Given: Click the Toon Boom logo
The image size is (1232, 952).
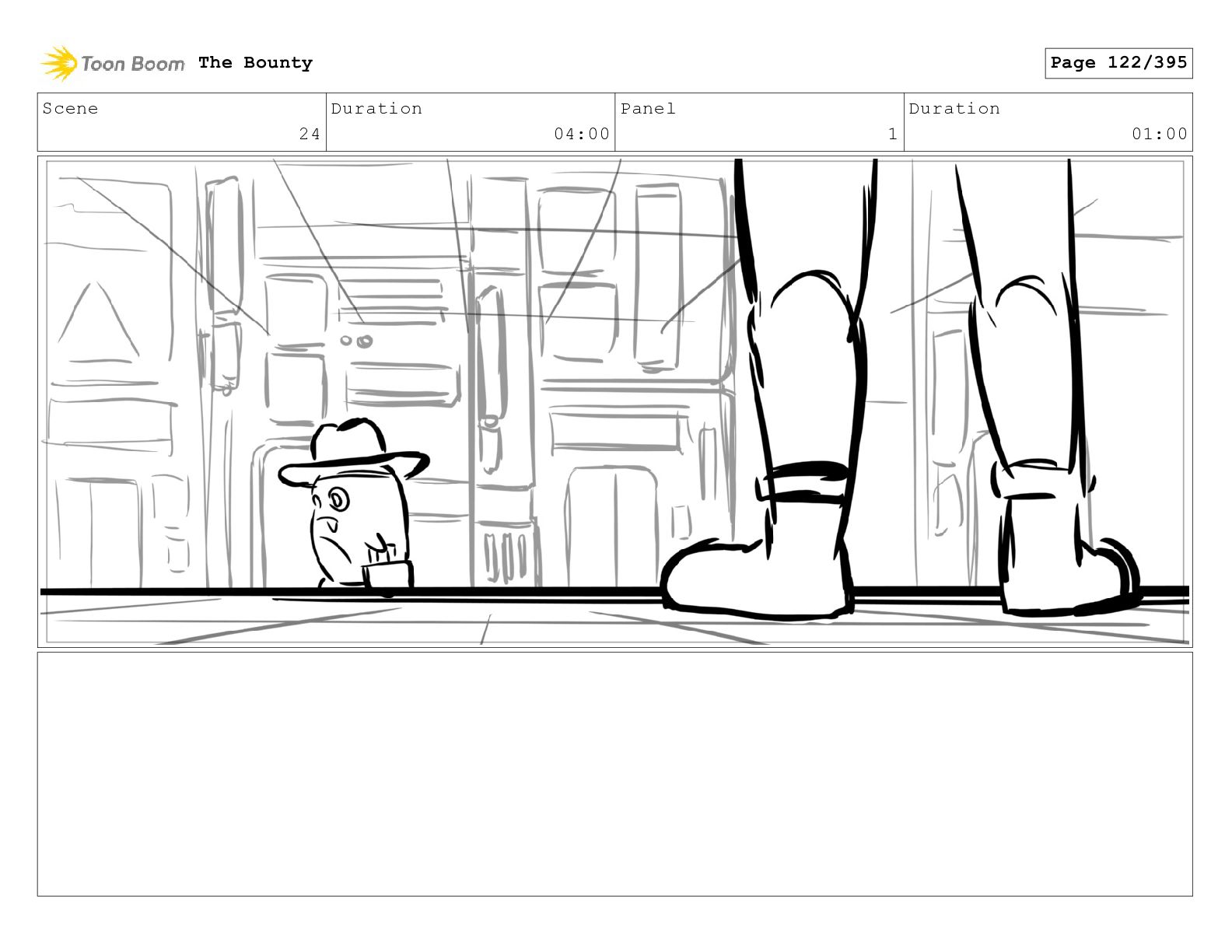Looking at the screenshot, I should (x=113, y=63).
